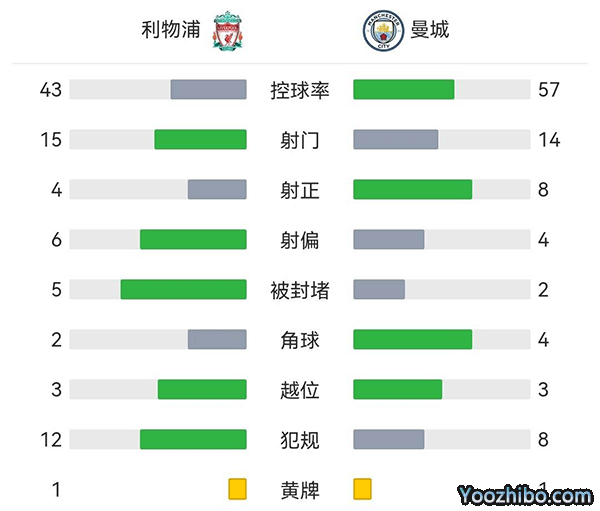Click Manchester City's green possession bar
This screenshot has width=600, height=511.
[x=404, y=90]
